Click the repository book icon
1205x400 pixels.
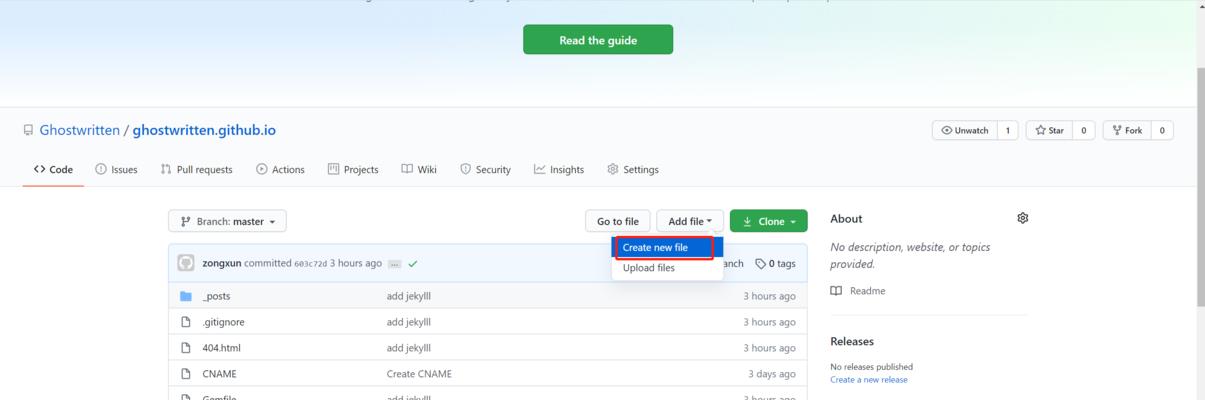click(x=28, y=130)
